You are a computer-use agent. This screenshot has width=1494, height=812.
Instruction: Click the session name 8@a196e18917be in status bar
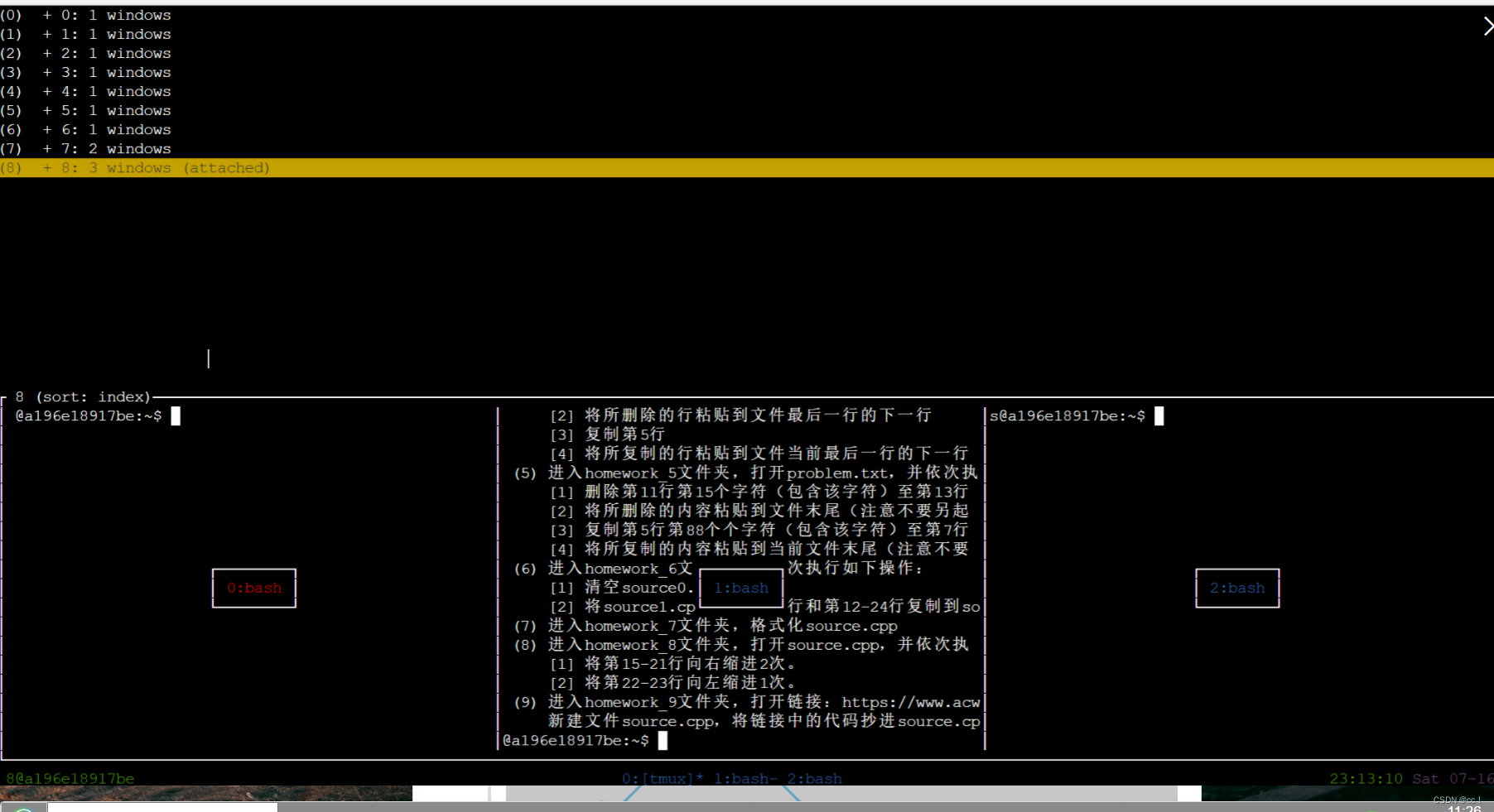(x=70, y=779)
